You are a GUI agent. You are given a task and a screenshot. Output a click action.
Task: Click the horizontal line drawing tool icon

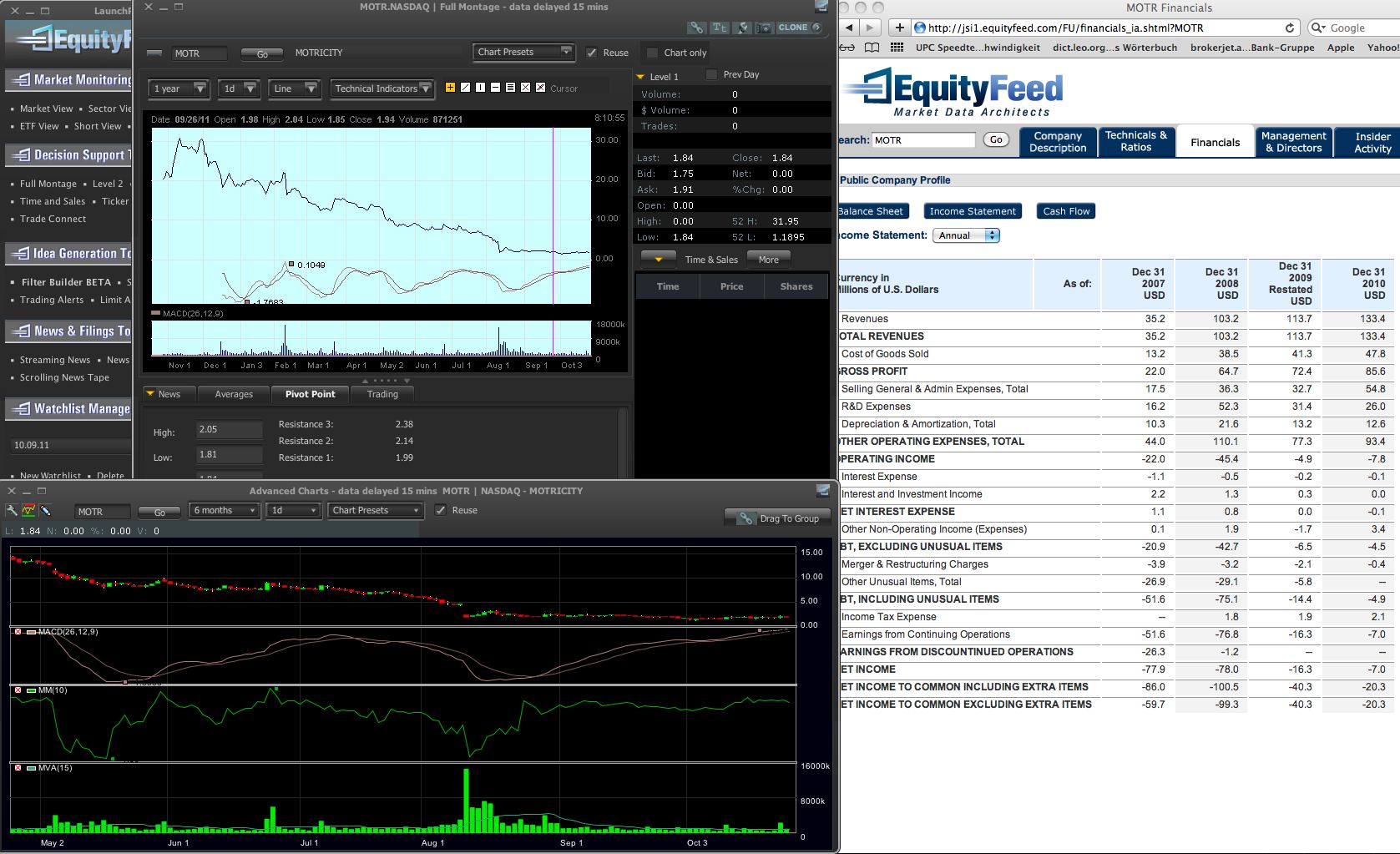(x=496, y=88)
